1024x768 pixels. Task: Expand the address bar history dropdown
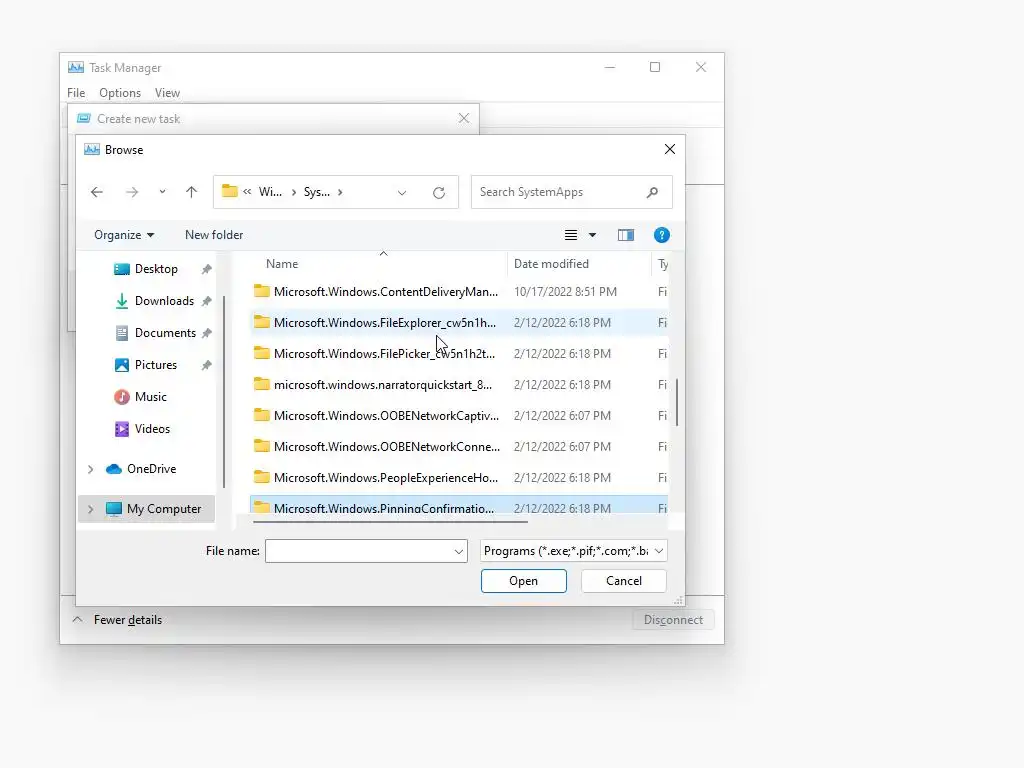pos(402,193)
